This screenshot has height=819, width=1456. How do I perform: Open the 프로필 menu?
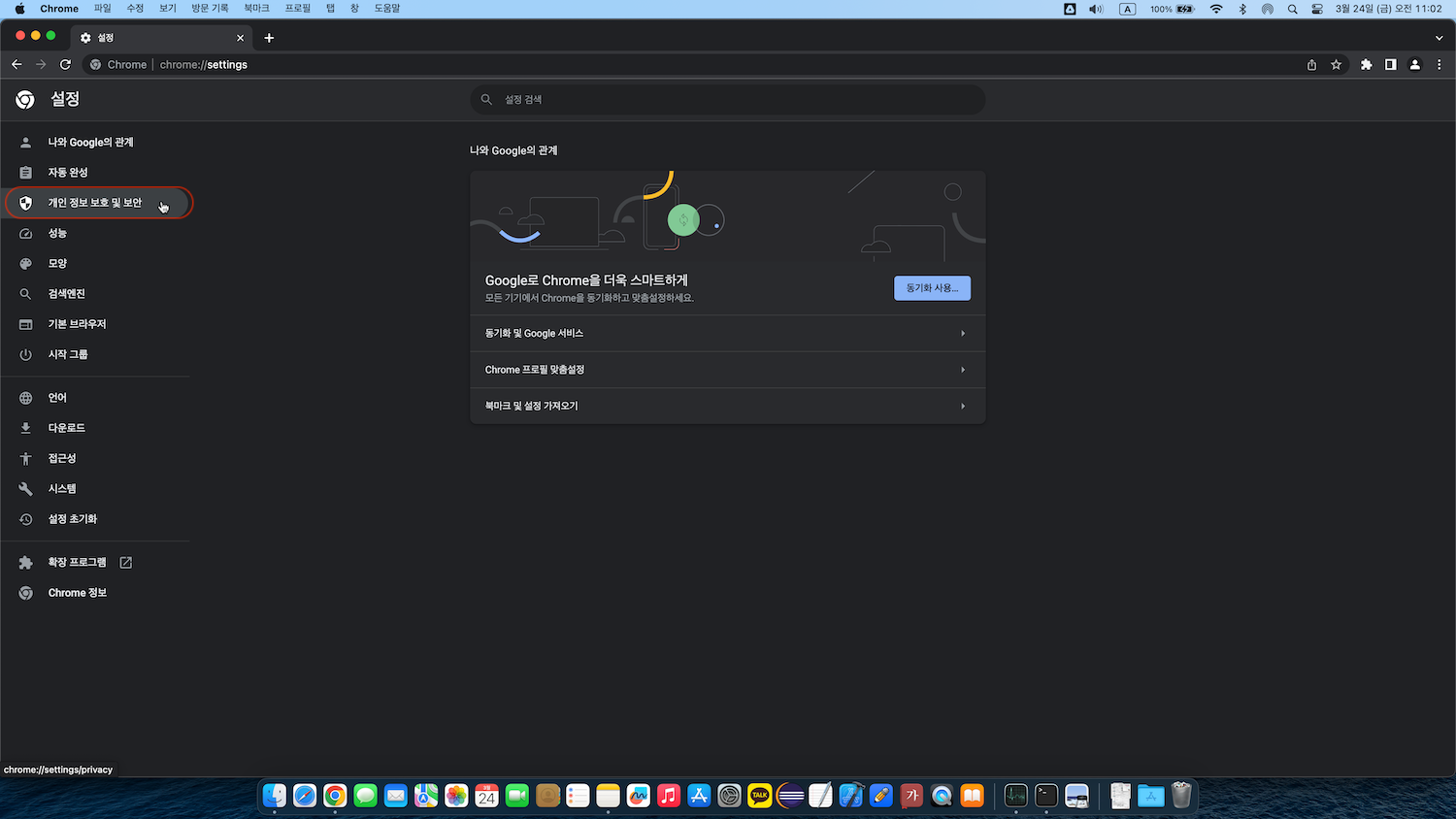pyautogui.click(x=298, y=9)
